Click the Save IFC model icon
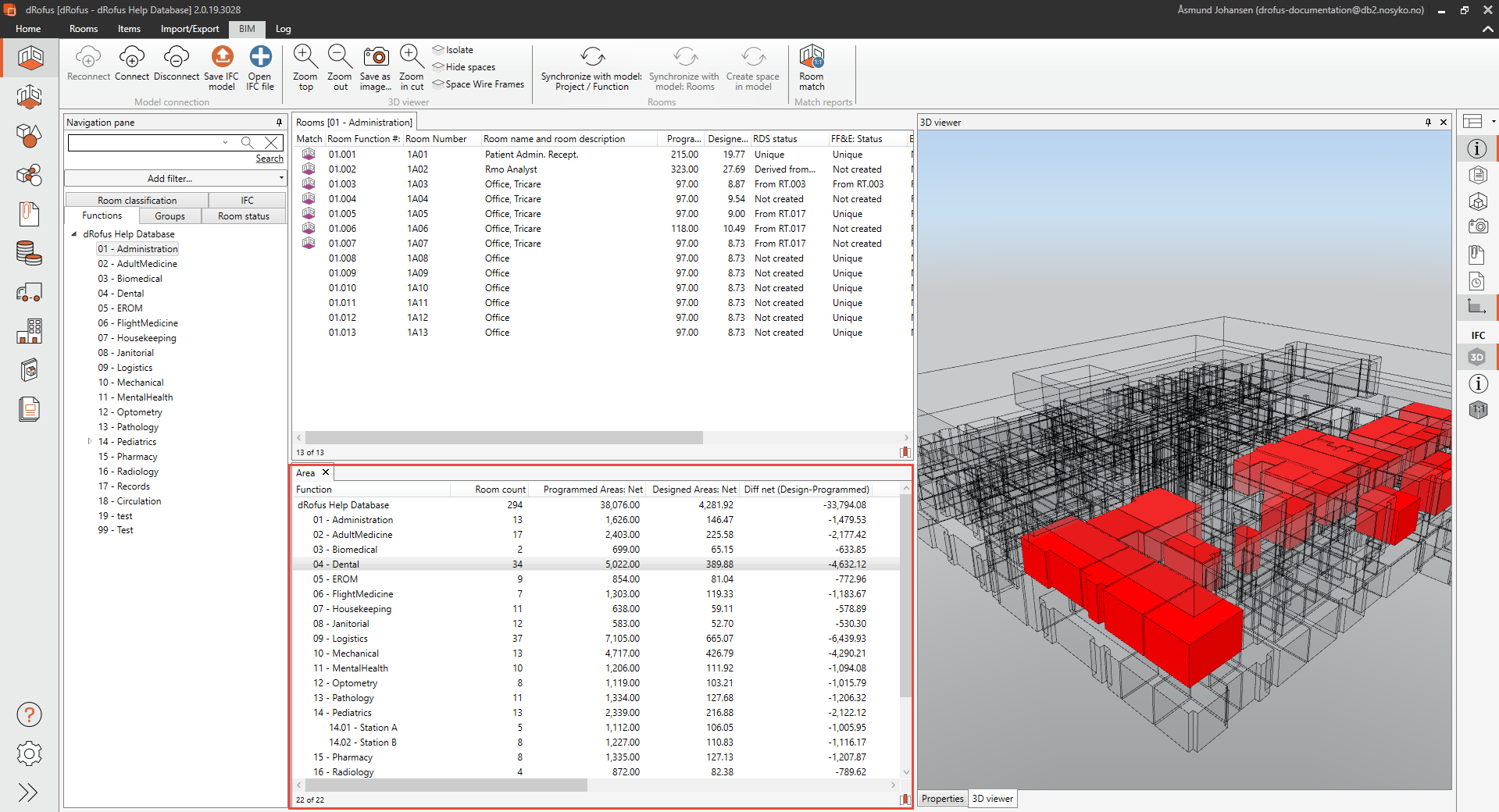 (222, 58)
